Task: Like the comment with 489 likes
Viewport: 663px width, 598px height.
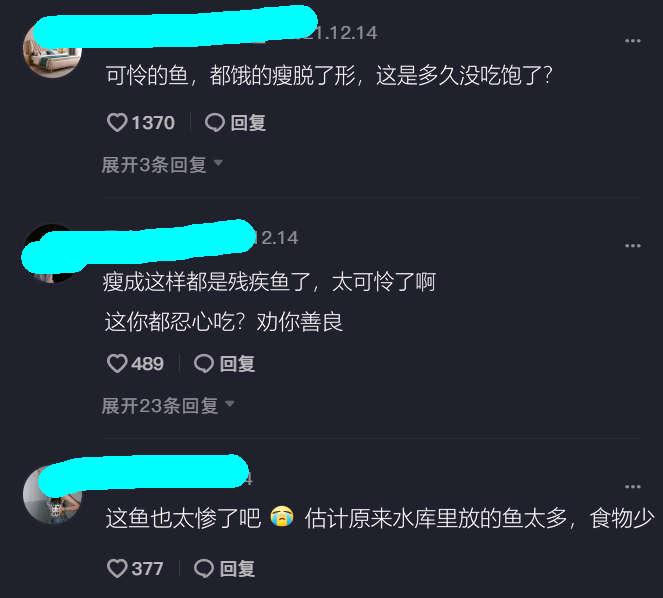Action: (117, 364)
